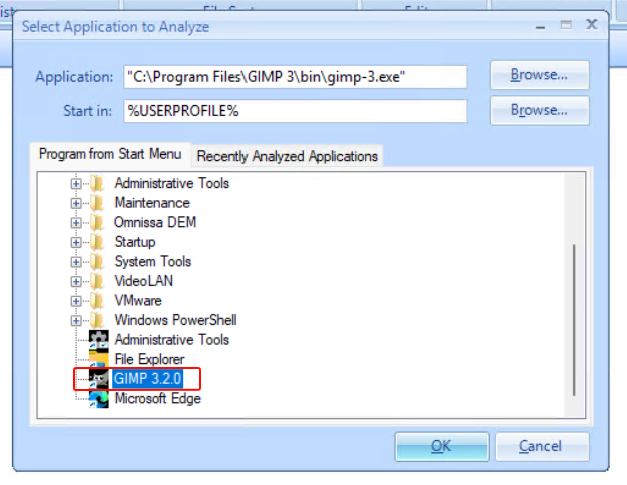627x485 pixels.
Task: Select Microsoft Edge text in the list
Action: point(158,399)
